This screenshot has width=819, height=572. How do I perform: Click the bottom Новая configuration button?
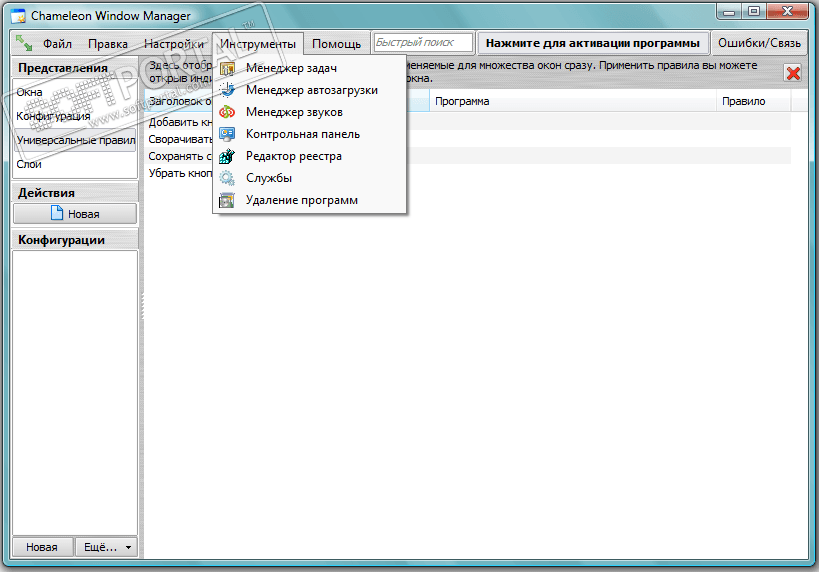point(42,547)
